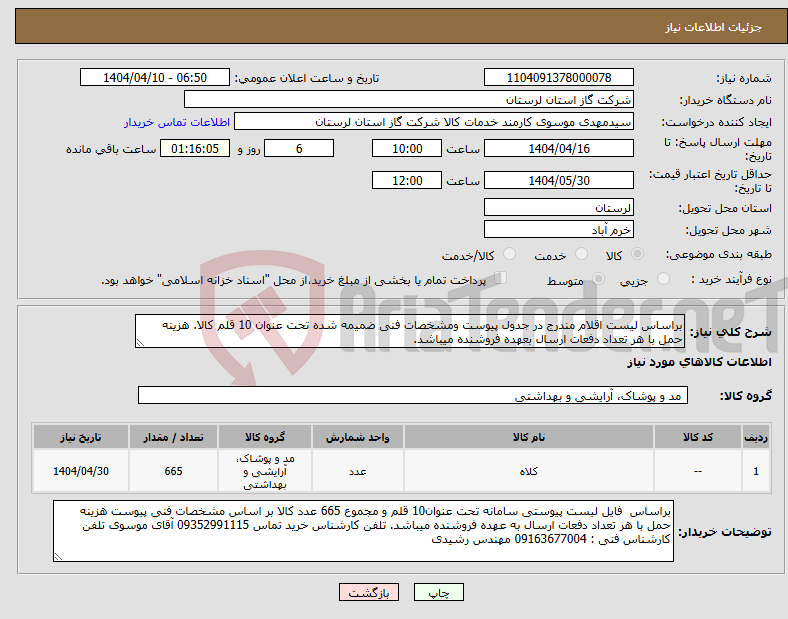This screenshot has height=619, width=788.
Task: Click the quantity cell 665
Action: click(173, 471)
